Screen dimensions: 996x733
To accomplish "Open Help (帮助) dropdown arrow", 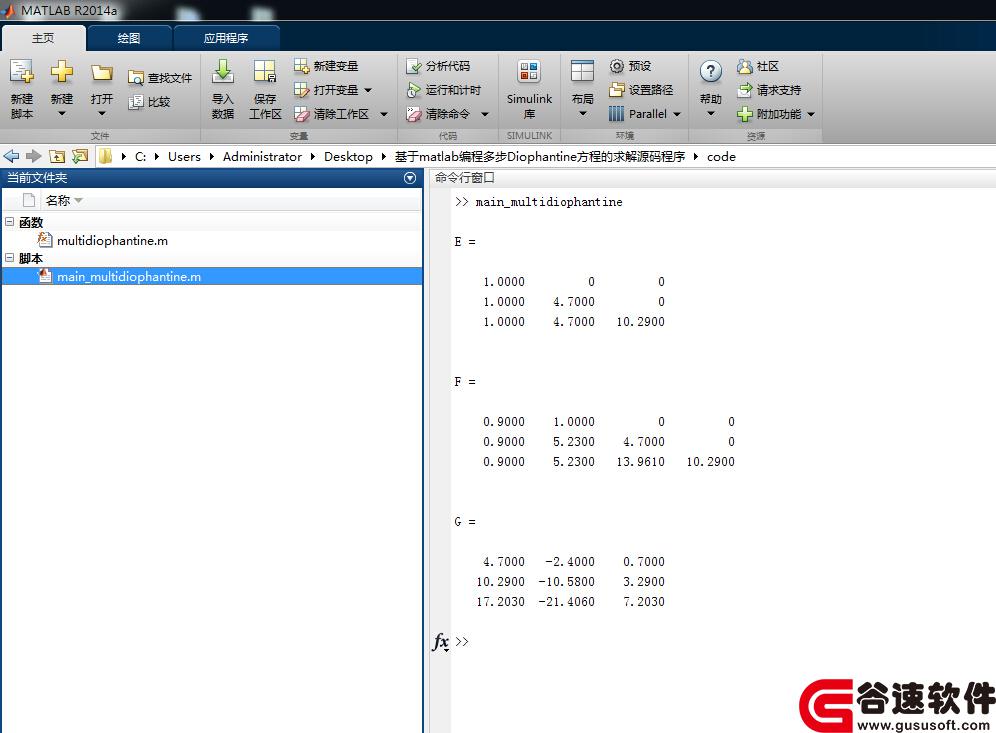I will point(710,114).
